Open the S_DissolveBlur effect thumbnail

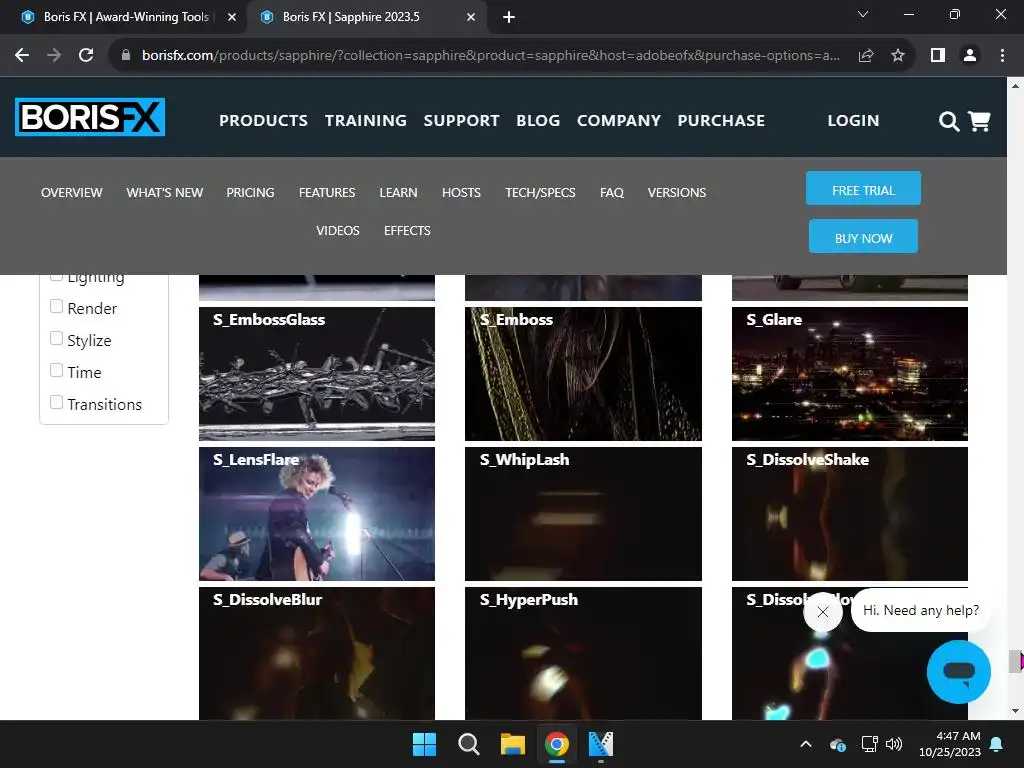click(x=317, y=654)
